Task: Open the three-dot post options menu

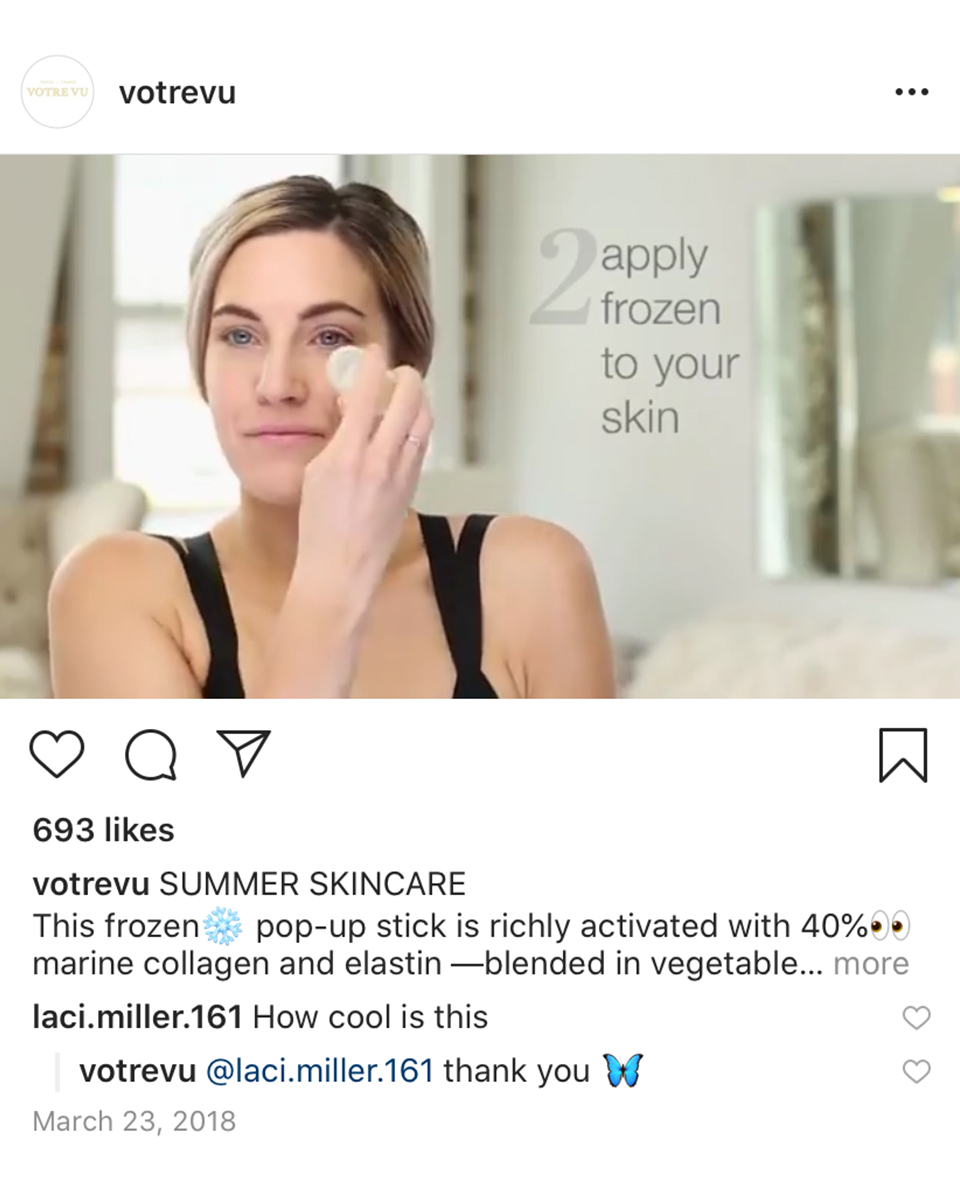Action: pos(911,92)
